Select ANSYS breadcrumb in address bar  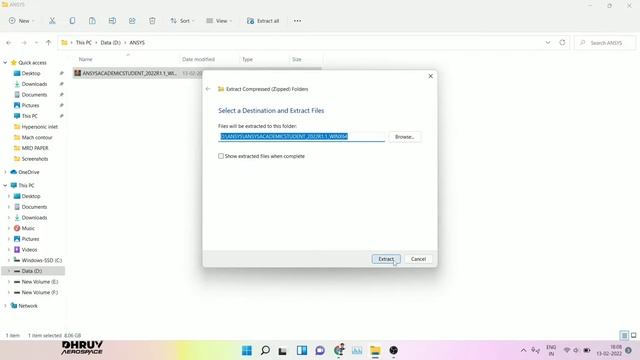click(137, 42)
